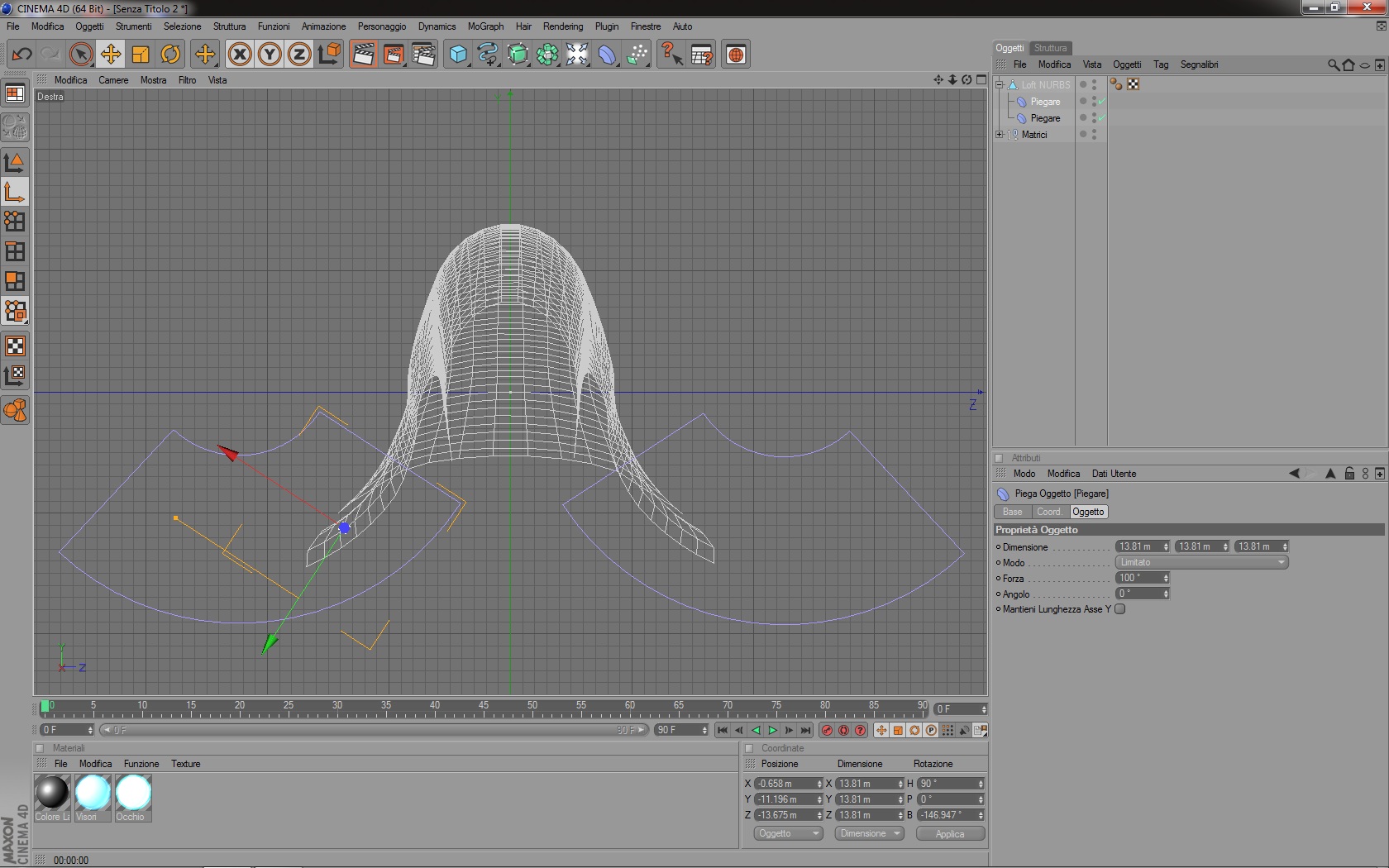
Task: Open the deformer objects icon
Action: (607, 55)
